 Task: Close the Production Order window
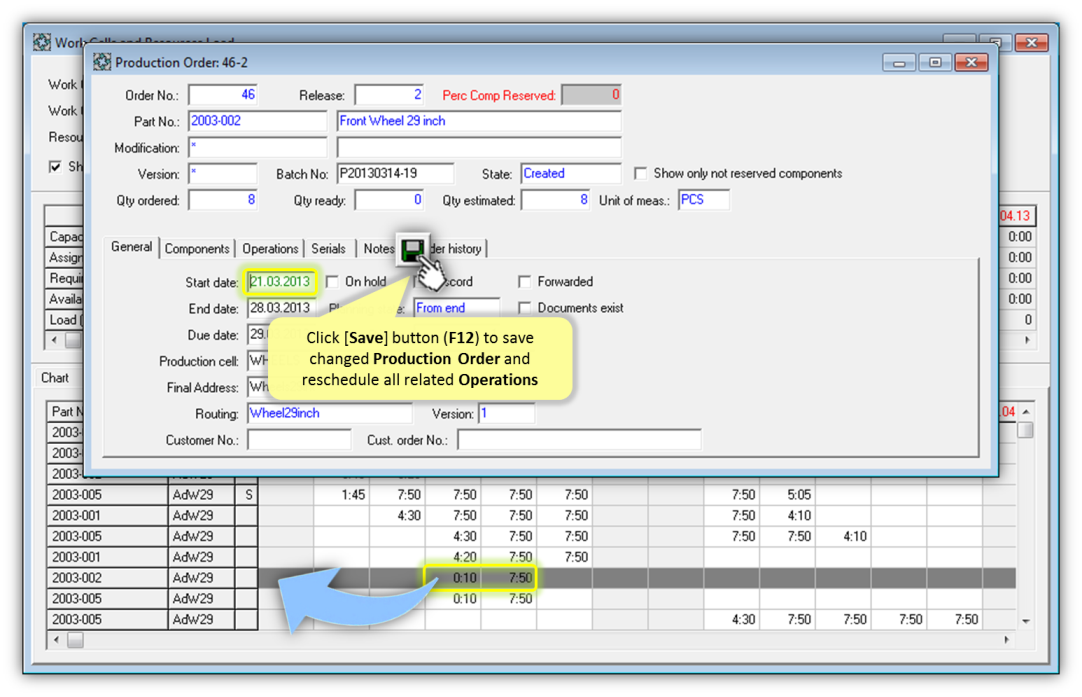click(x=972, y=63)
